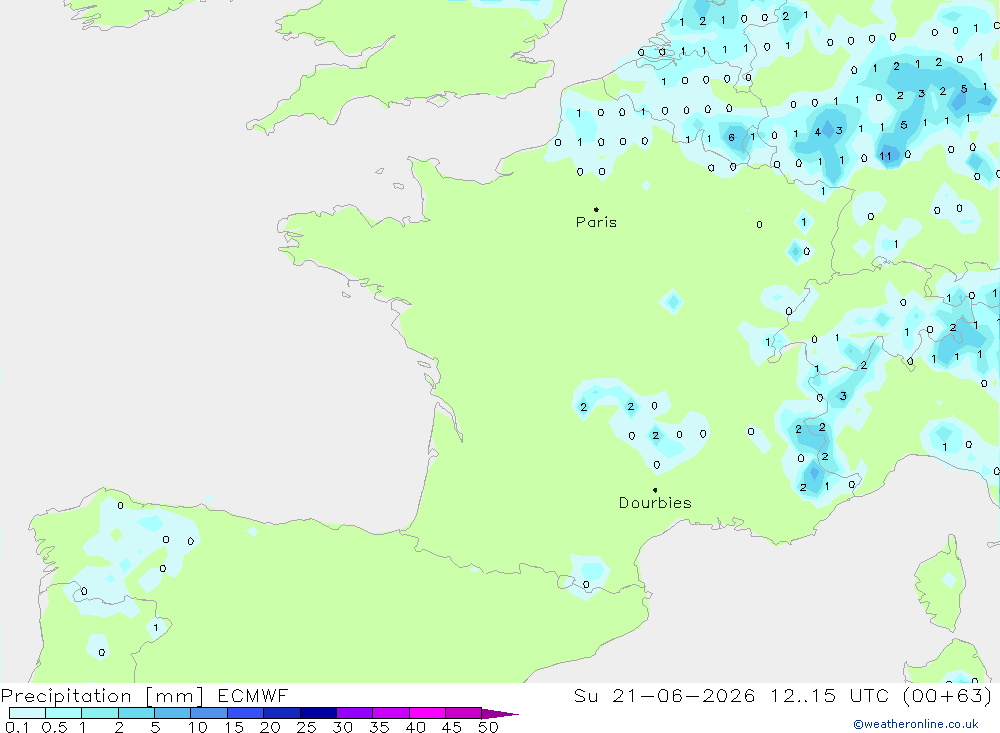Click the legend label 0.5

[54, 727]
